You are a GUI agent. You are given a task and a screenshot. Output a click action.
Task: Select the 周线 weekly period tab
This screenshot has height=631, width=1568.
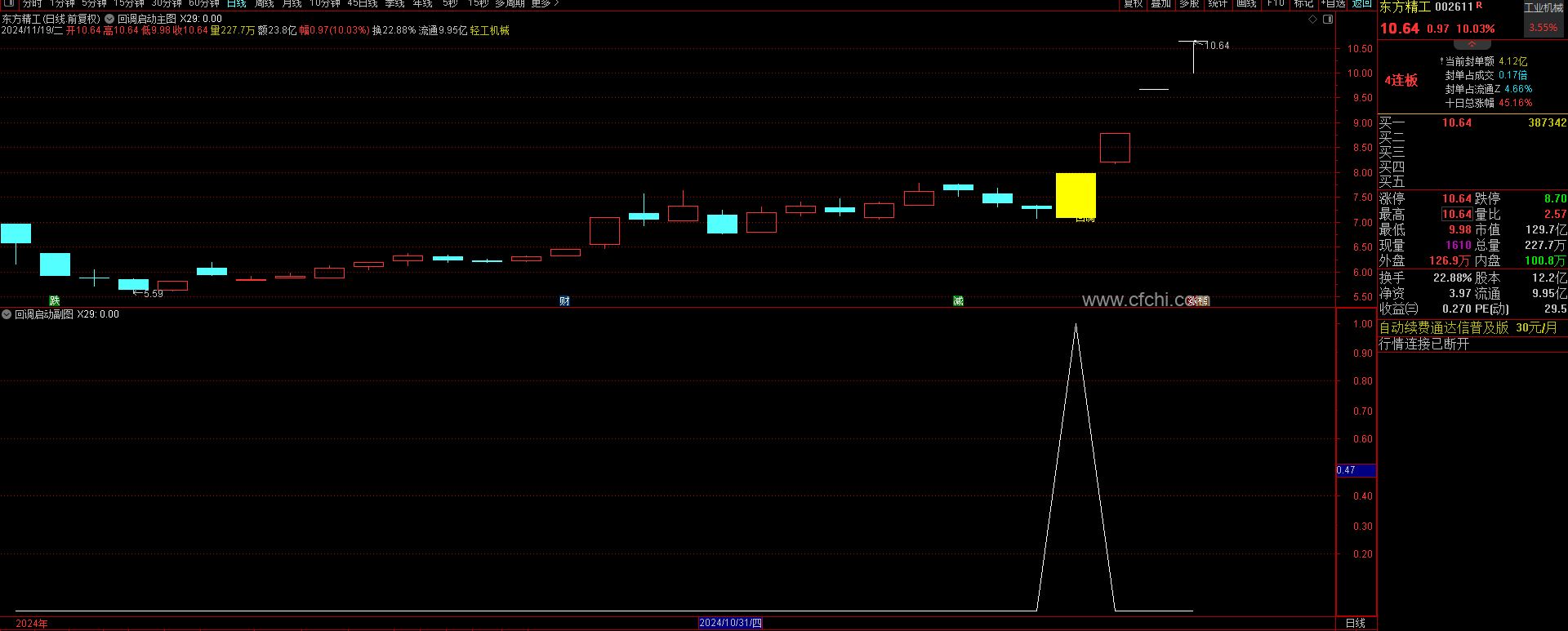click(265, 3)
